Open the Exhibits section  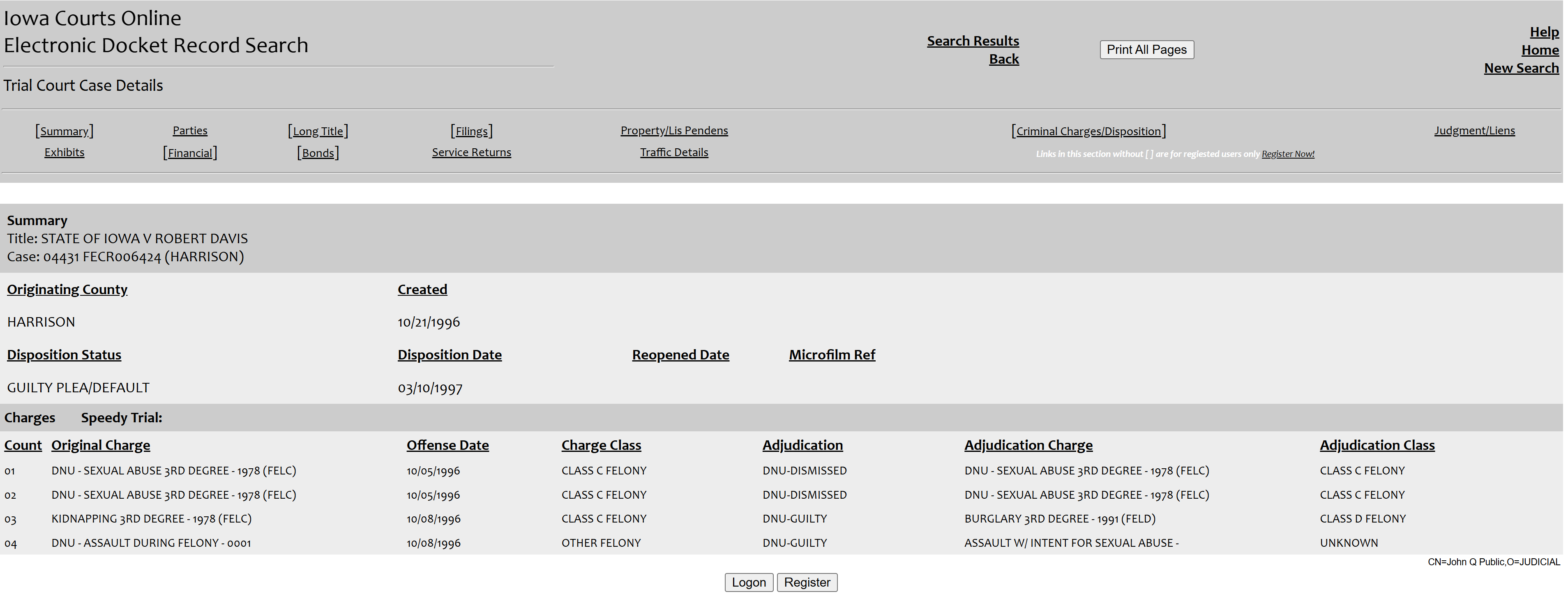point(64,152)
